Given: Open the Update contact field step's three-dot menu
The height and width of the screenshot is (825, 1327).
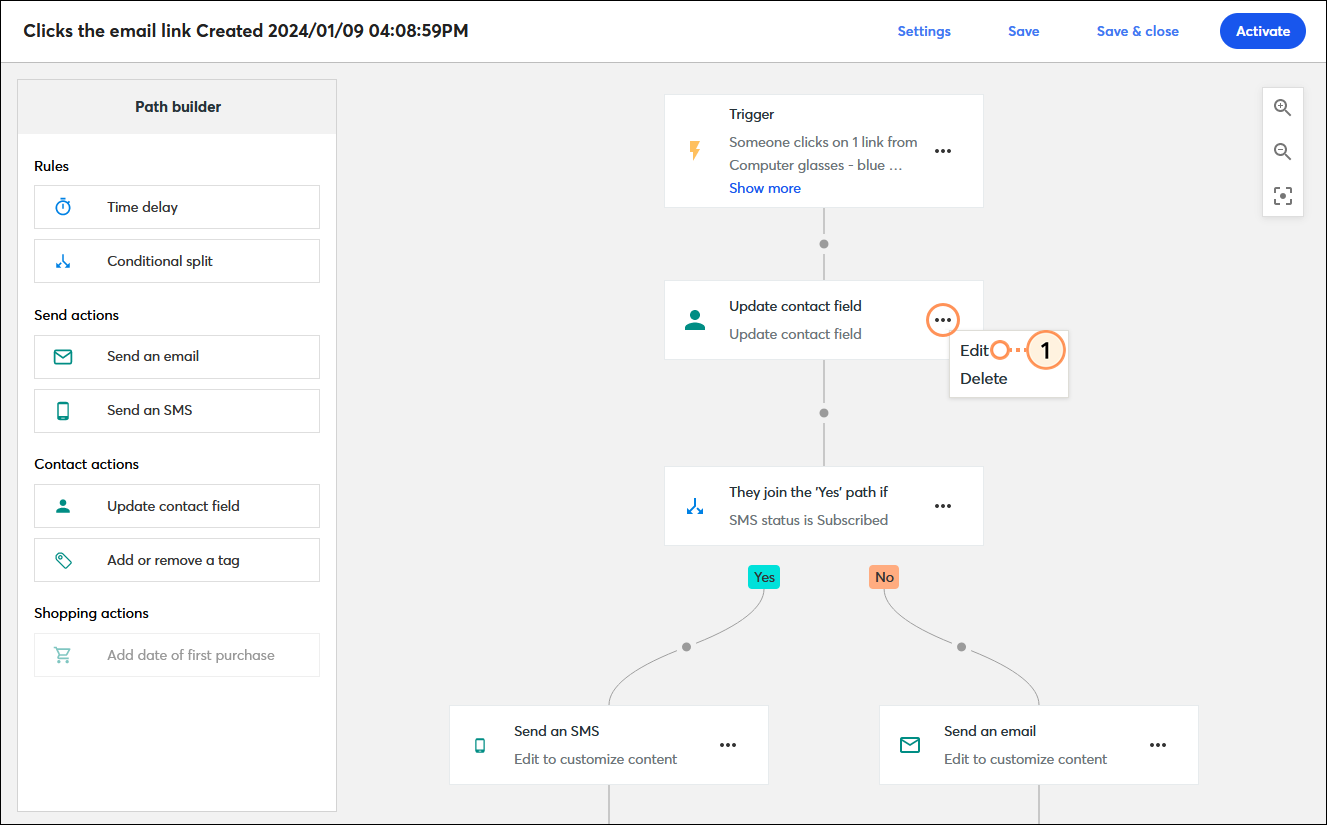Looking at the screenshot, I should click(943, 320).
